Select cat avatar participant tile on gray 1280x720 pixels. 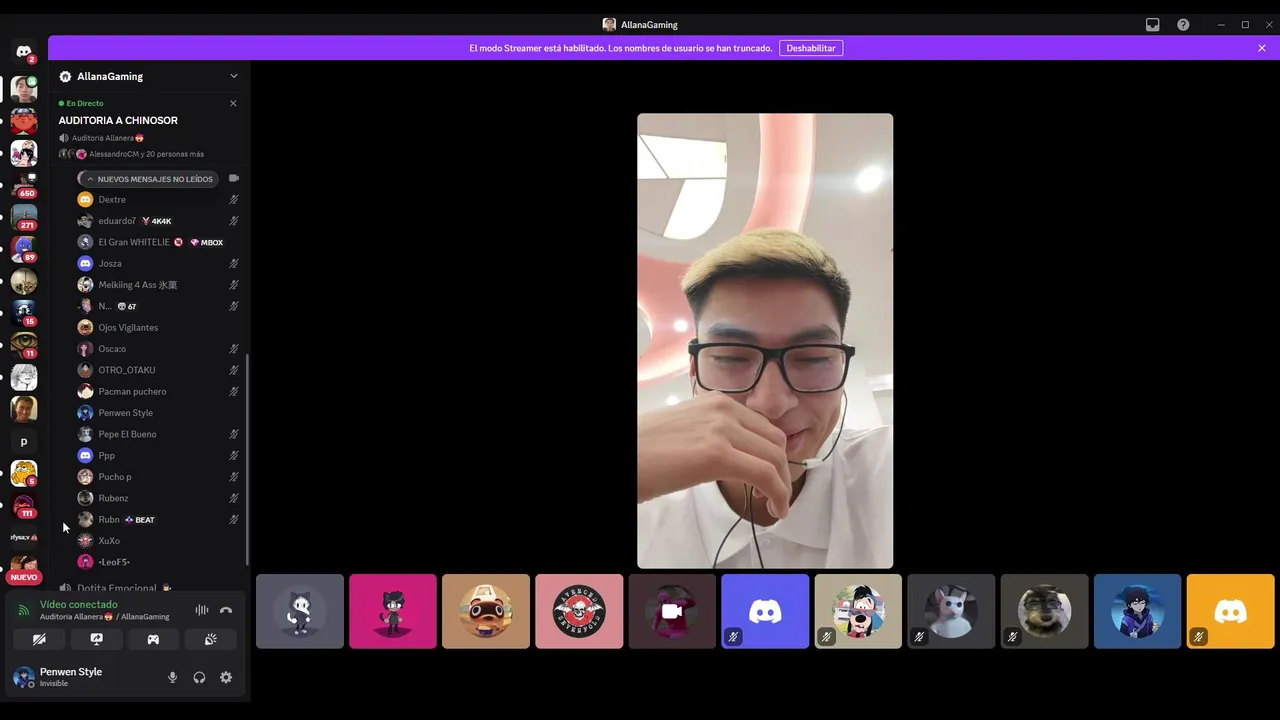click(300, 611)
